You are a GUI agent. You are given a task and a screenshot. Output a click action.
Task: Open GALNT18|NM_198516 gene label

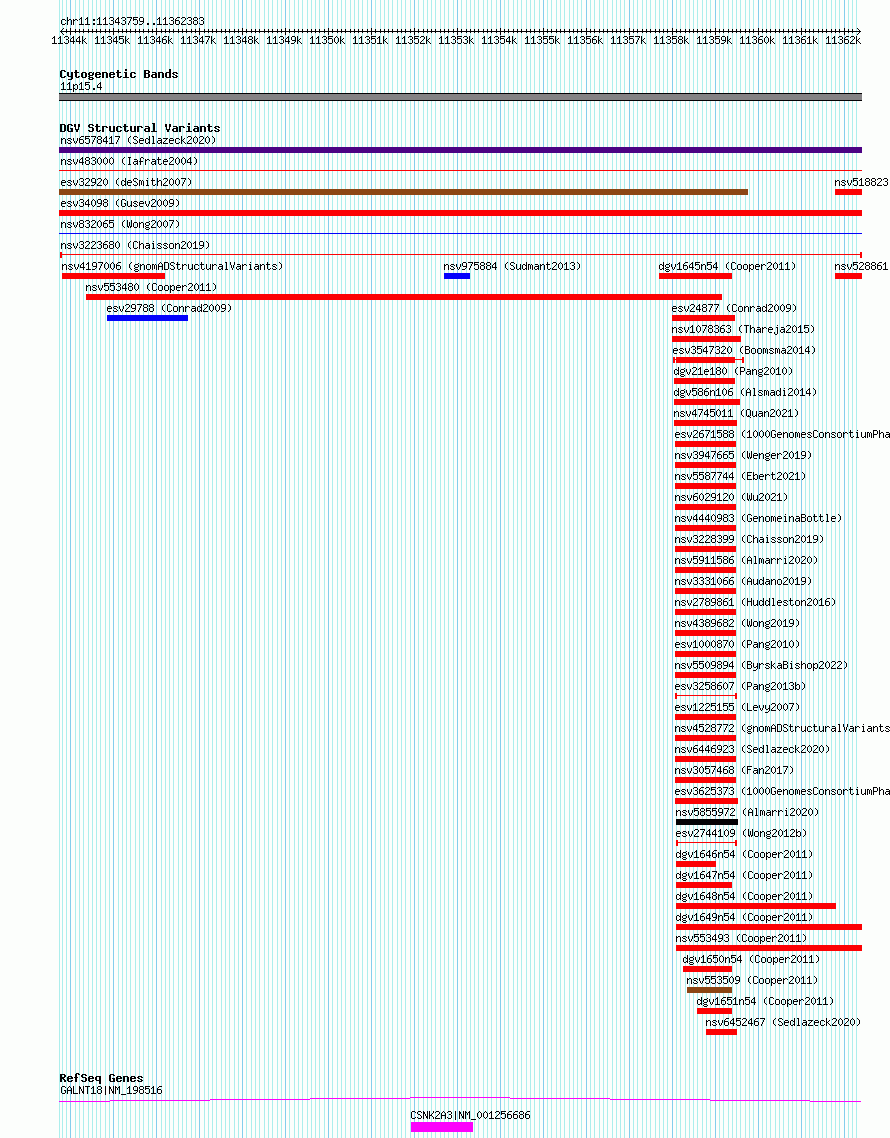click(111, 1092)
